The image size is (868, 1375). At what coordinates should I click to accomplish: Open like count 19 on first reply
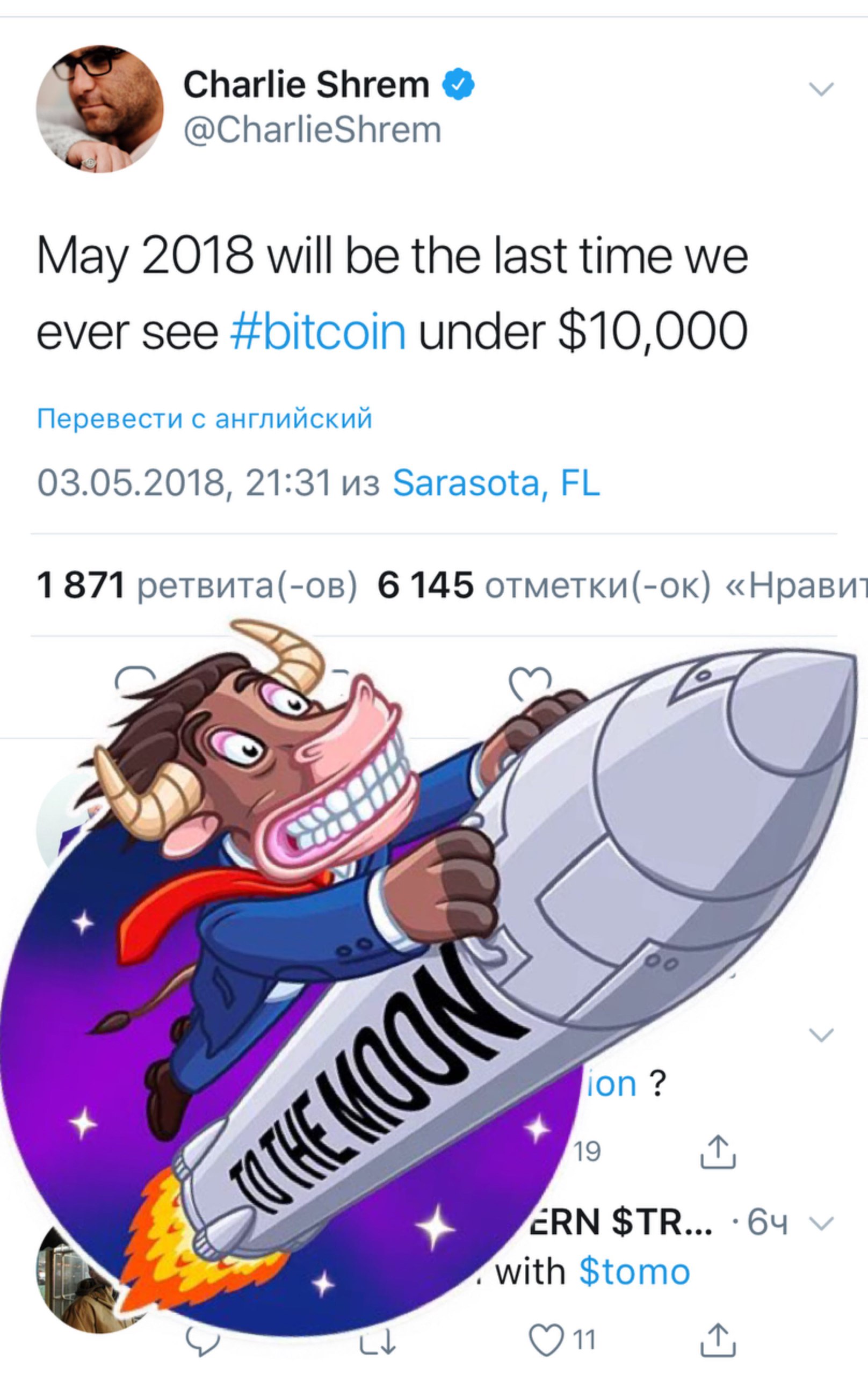[x=587, y=1152]
